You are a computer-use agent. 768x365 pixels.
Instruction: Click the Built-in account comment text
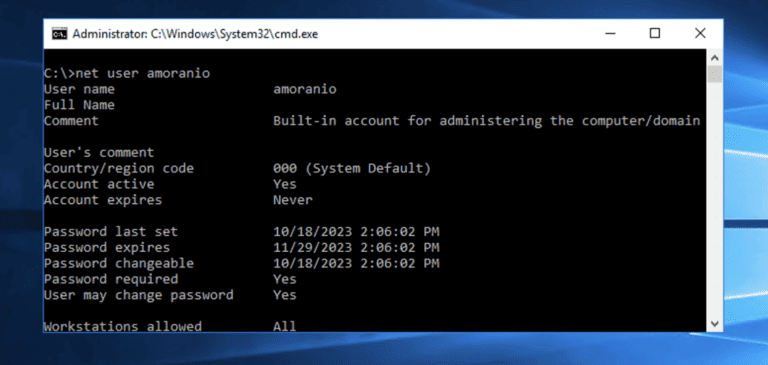486,121
